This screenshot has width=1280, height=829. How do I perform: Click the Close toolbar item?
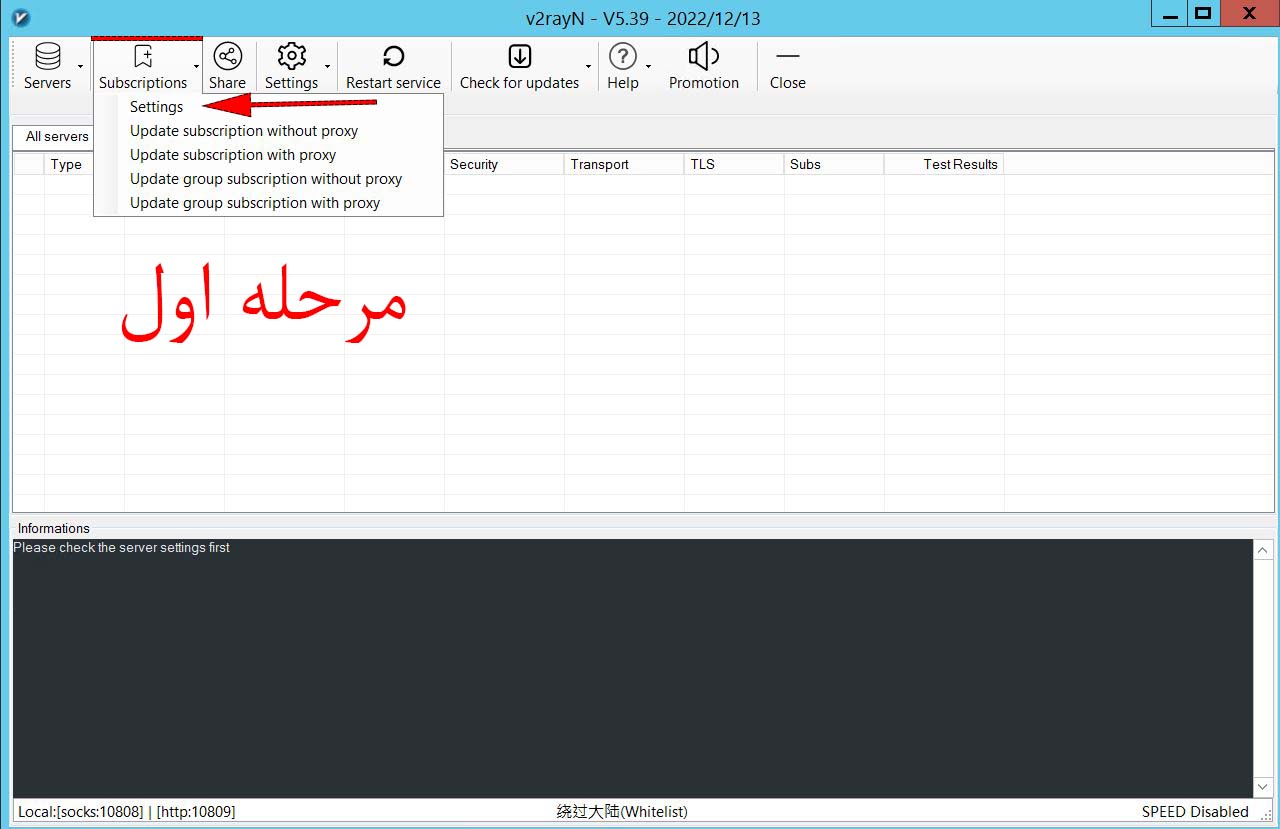tap(788, 67)
